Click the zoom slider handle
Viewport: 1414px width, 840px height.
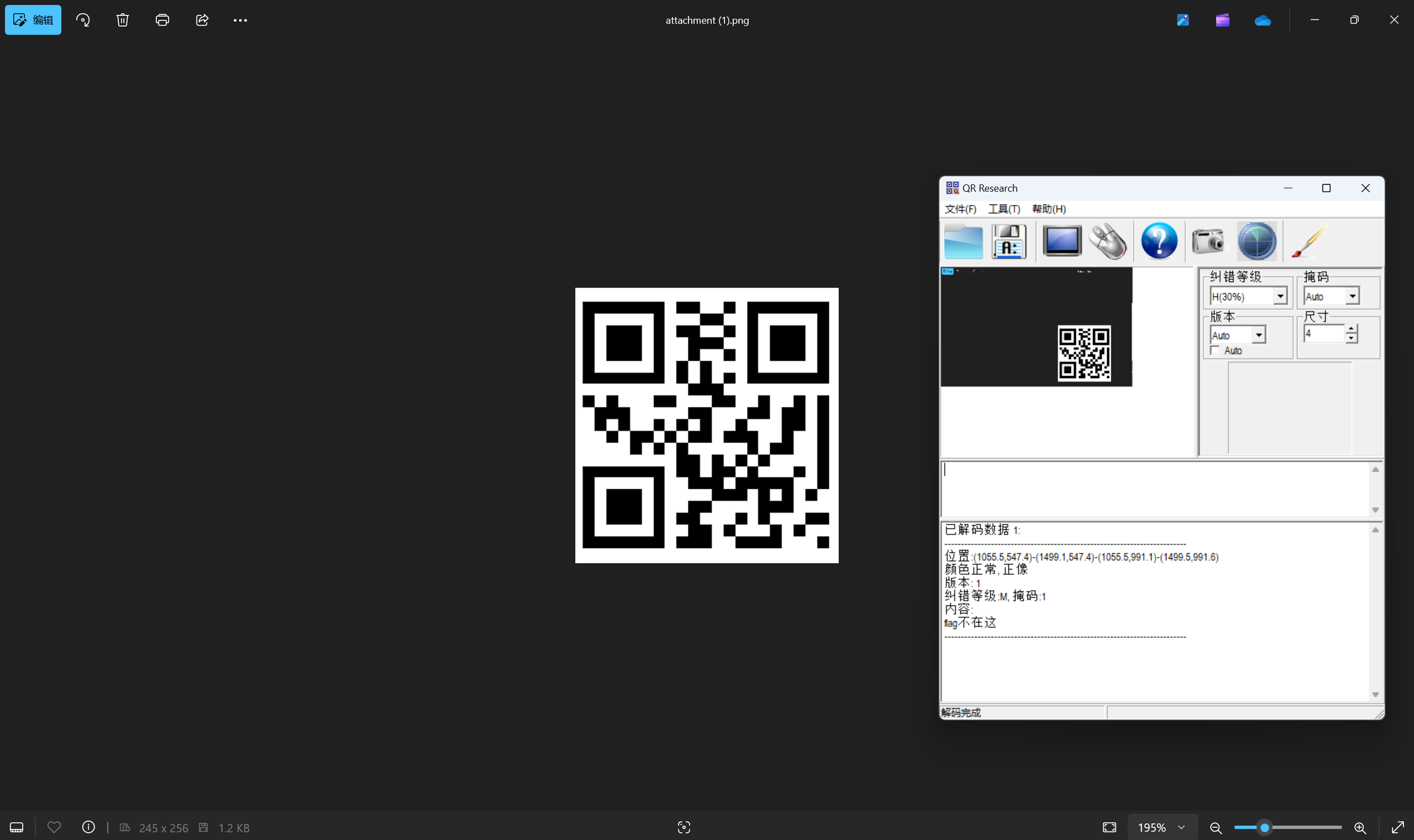(x=1264, y=827)
